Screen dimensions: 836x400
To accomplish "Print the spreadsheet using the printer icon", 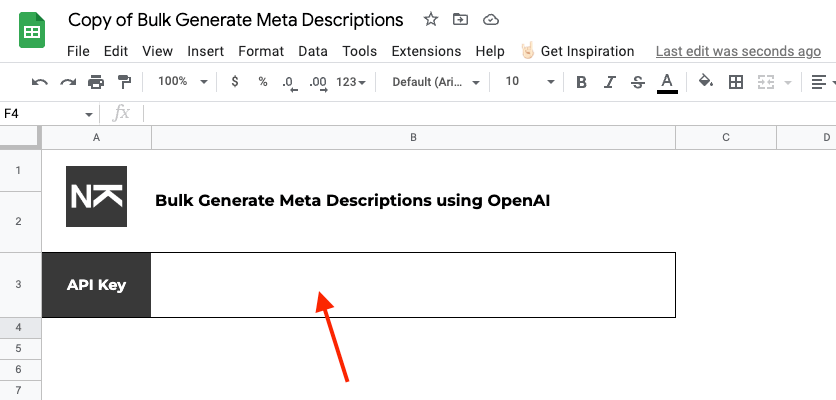I will (x=96, y=82).
